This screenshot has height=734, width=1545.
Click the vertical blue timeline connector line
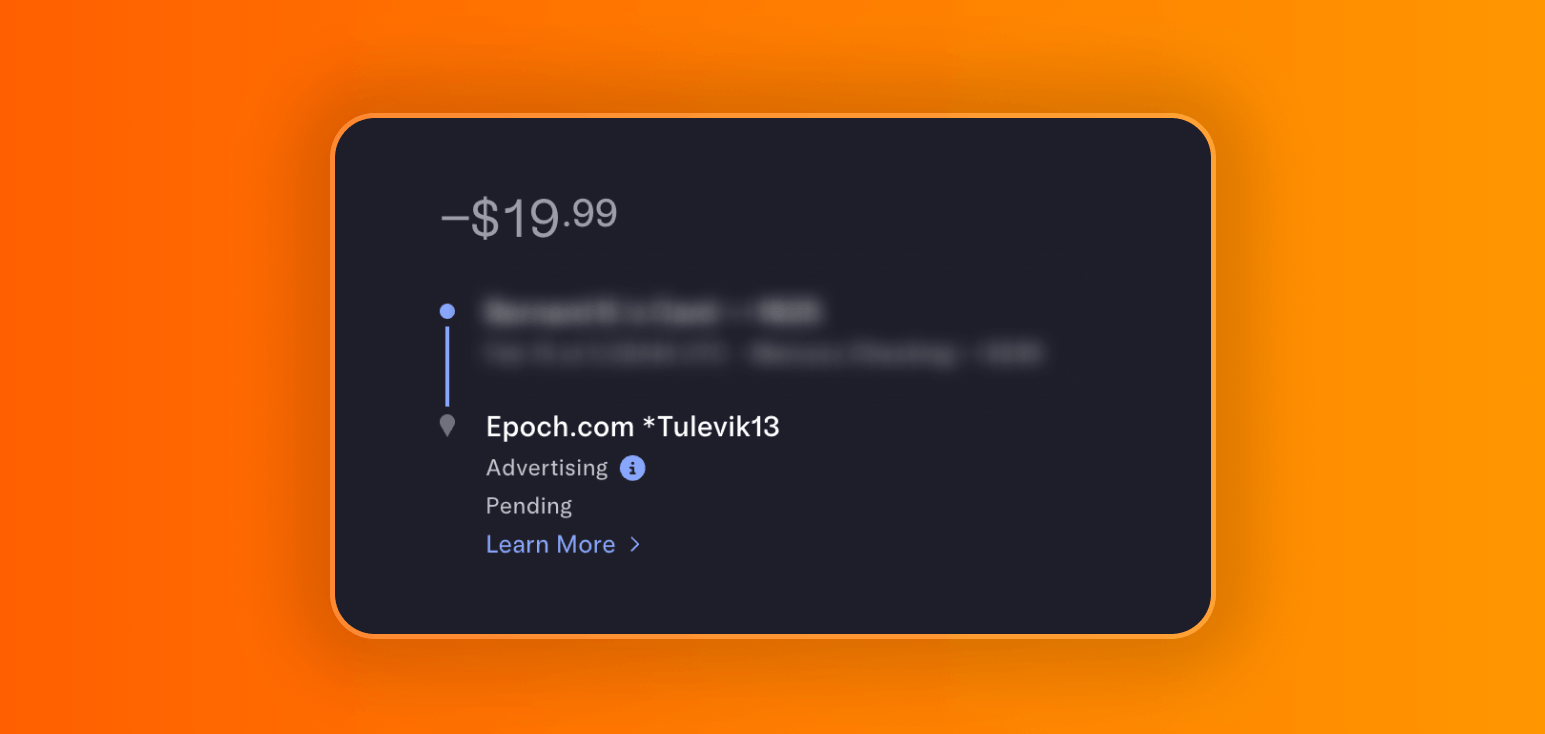click(x=447, y=366)
